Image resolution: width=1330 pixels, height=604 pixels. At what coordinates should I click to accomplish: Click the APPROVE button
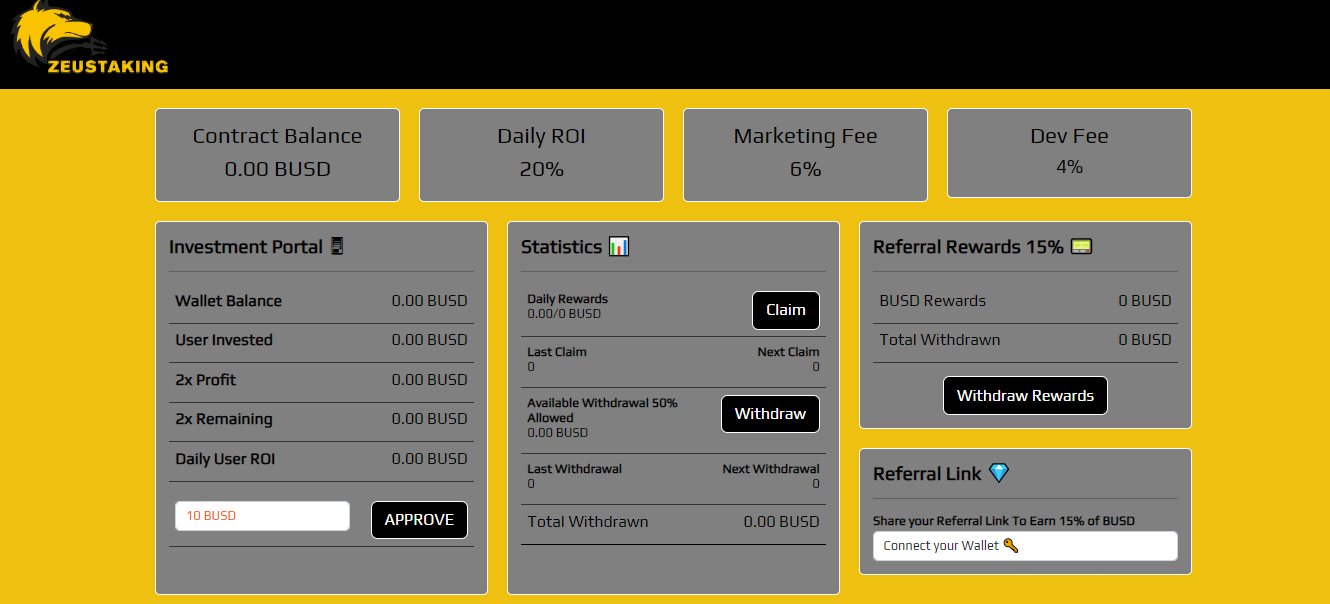click(419, 520)
